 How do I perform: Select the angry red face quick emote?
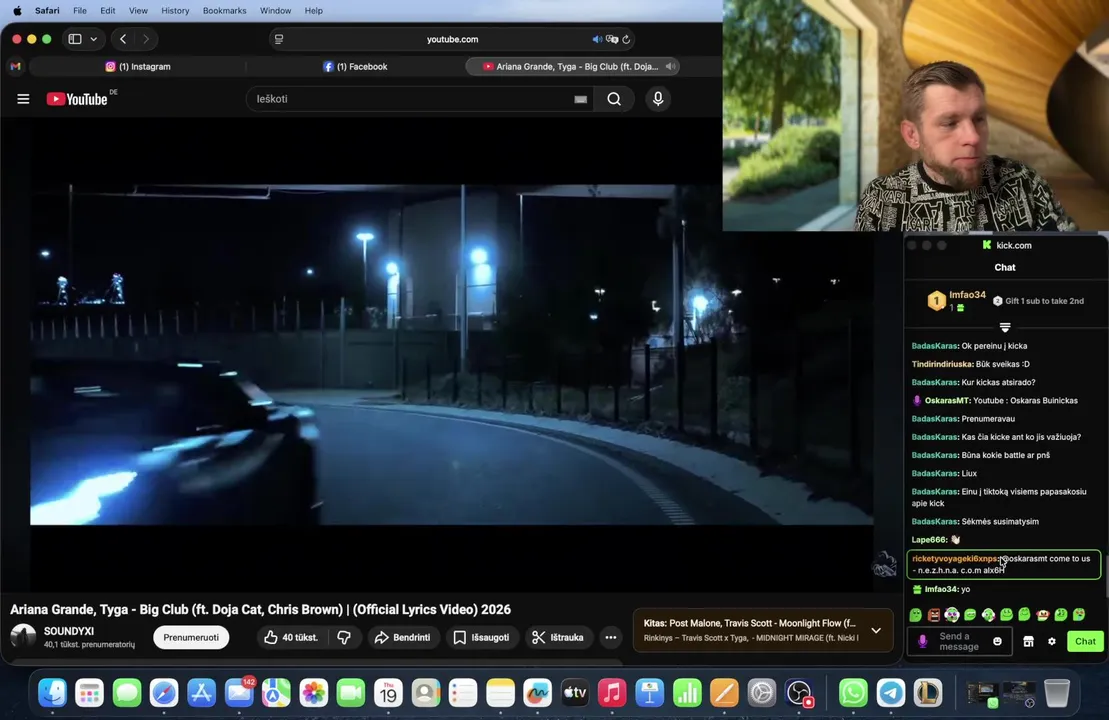pos(934,615)
